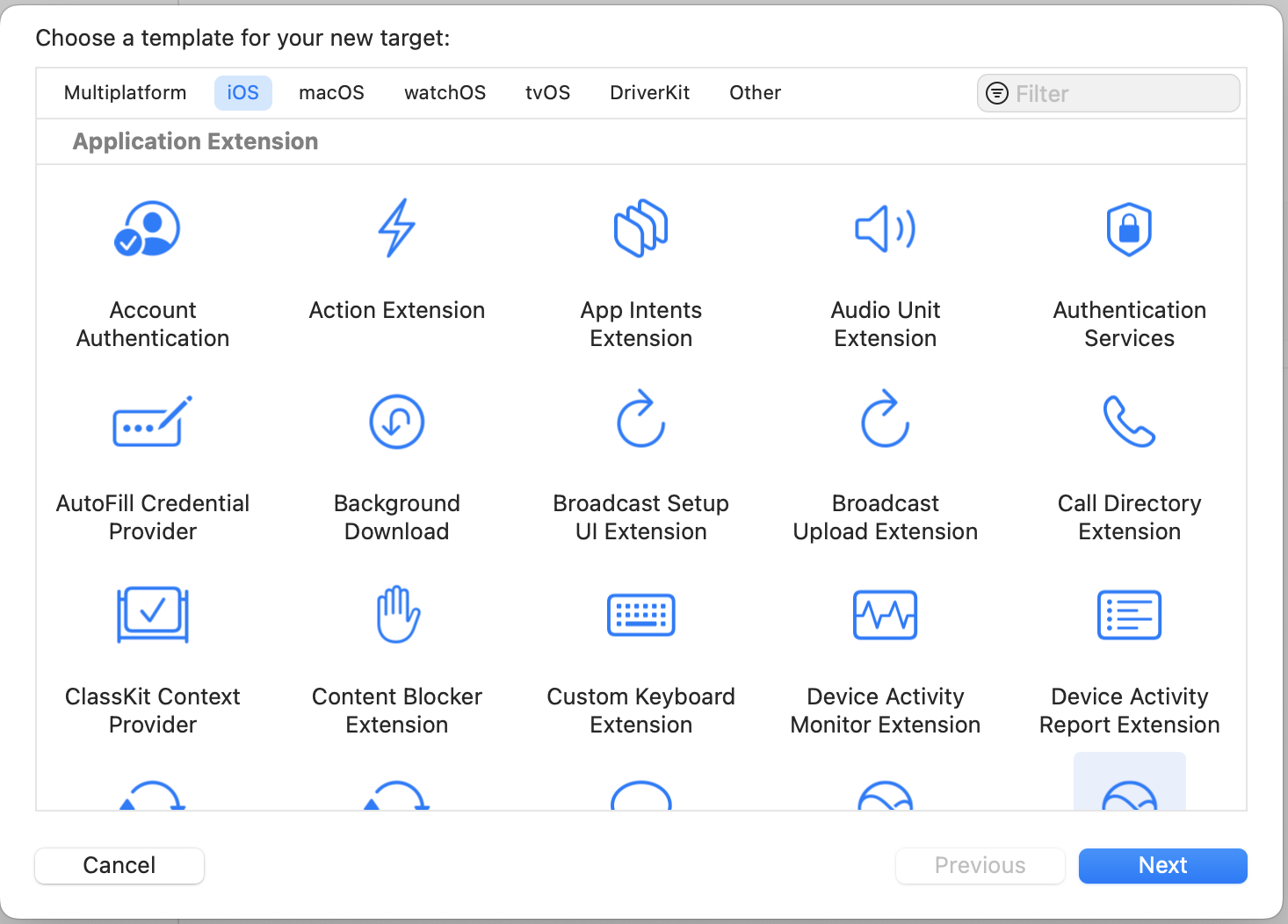Screen dimensions: 1288x924
Task: Click the Account Authentication label
Action: 153,324
